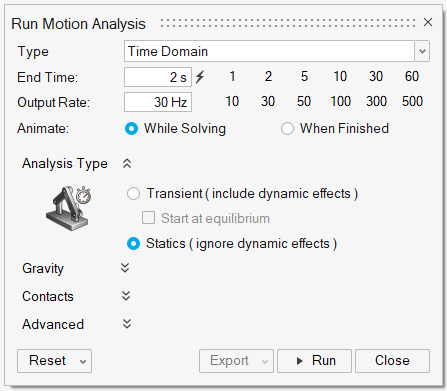Image resolution: width=447 pixels, height=391 pixels.
Task: Click the mechanism stopwatch analysis icon
Action: click(68, 208)
